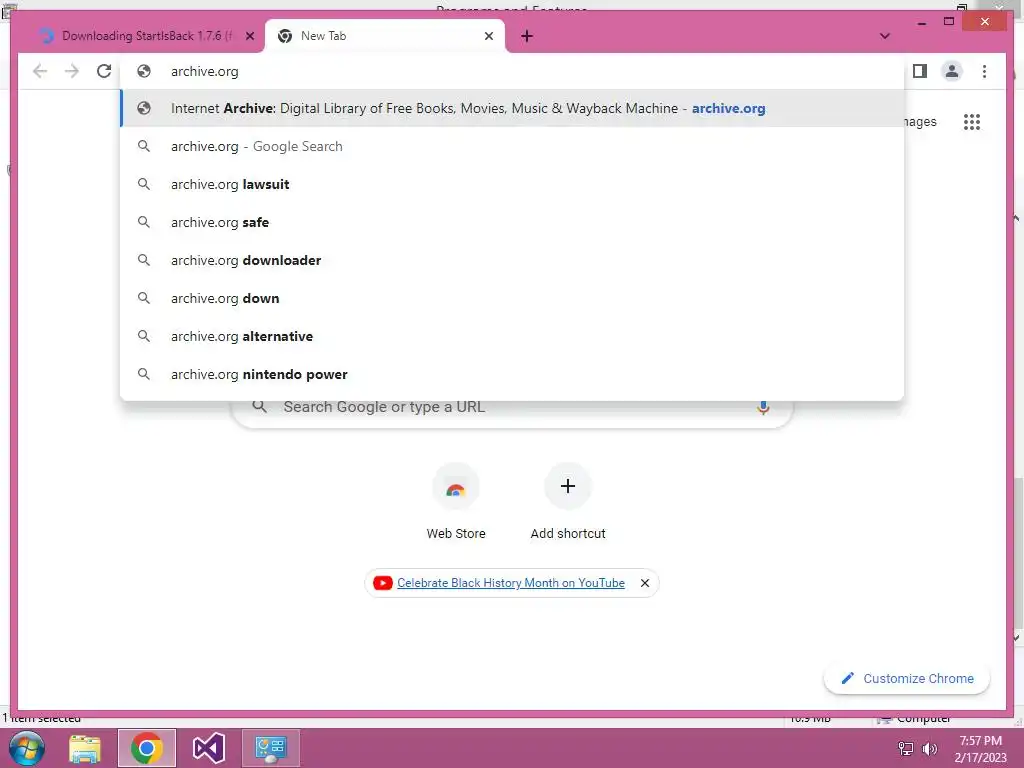Go back using the back arrow
The image size is (1024, 768).
[x=40, y=71]
